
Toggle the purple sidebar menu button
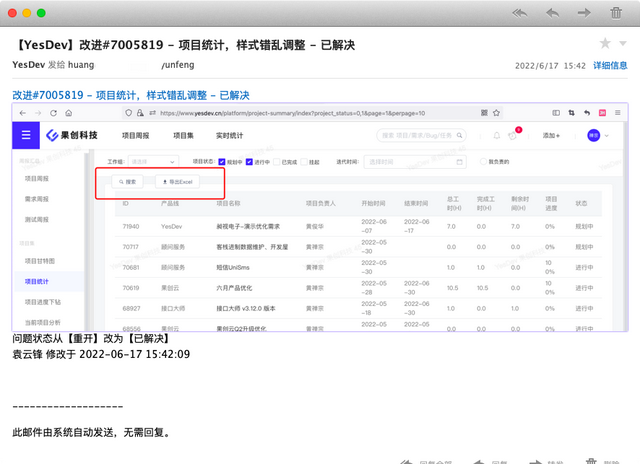[x=26, y=135]
